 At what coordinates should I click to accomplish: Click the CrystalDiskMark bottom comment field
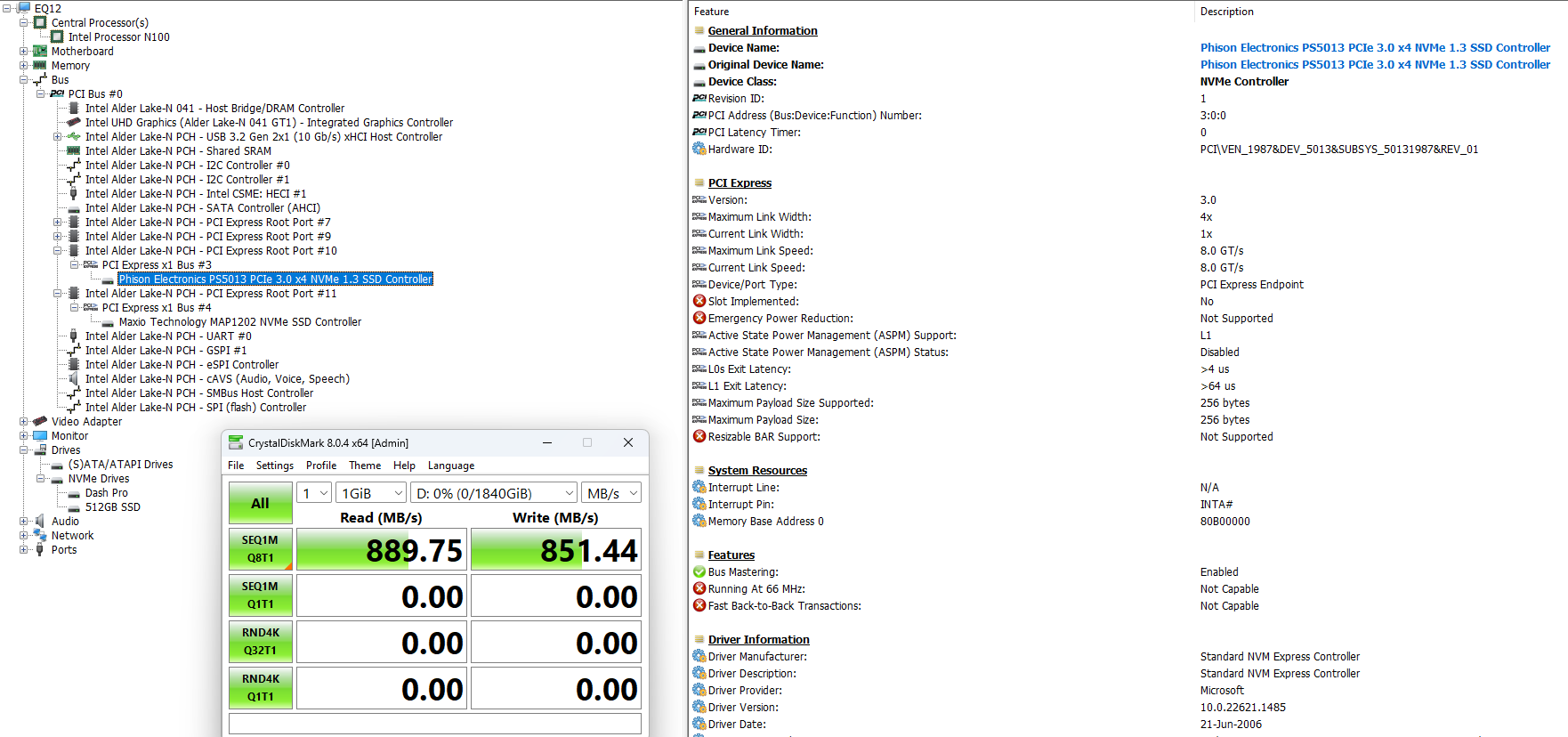[434, 724]
